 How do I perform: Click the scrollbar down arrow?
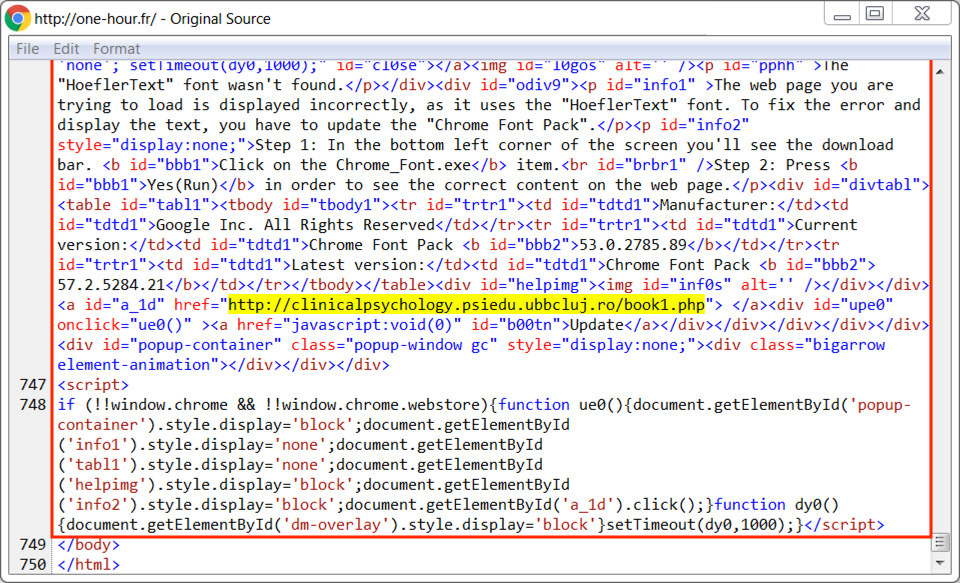click(940, 563)
